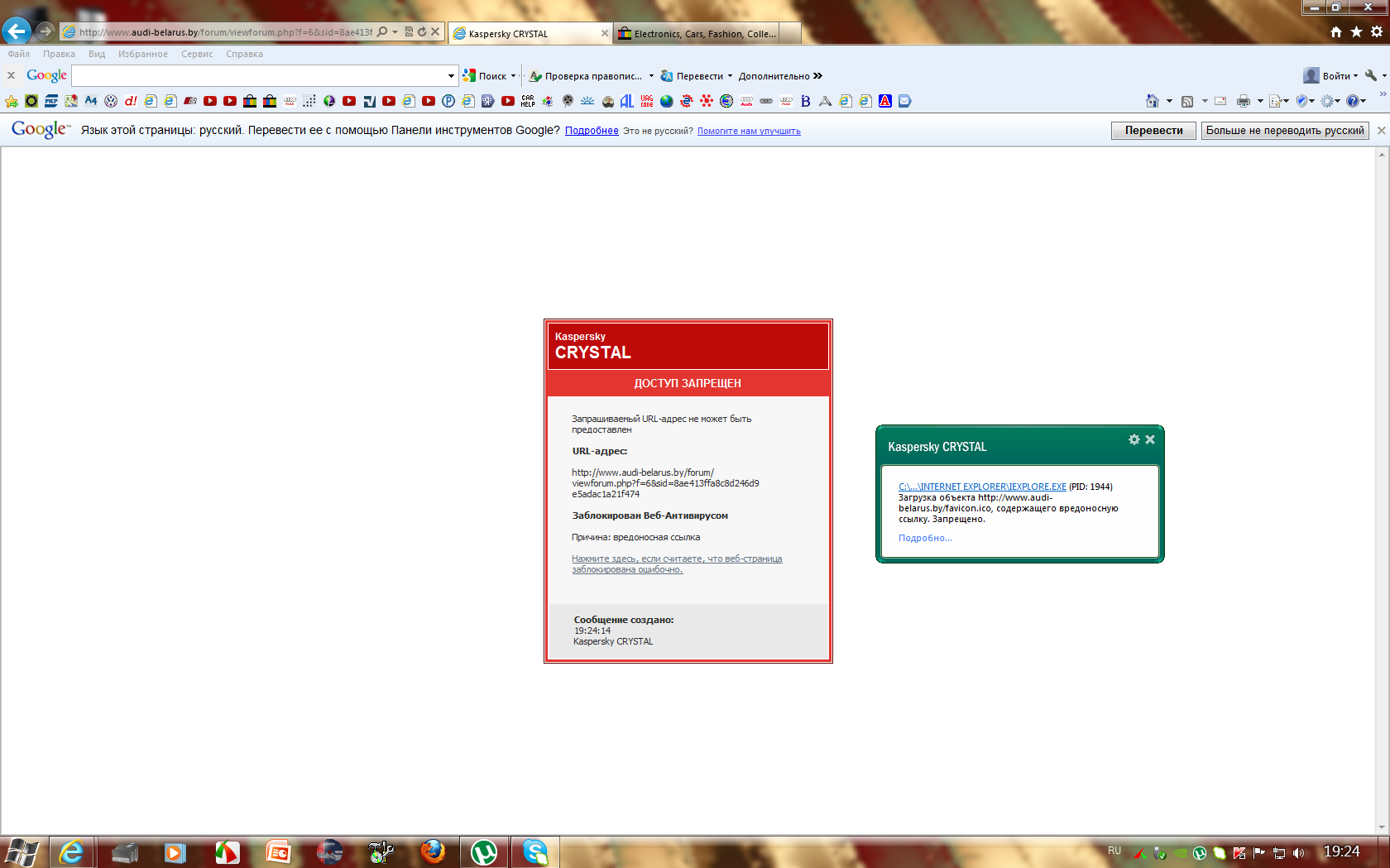Click the address bar URL field
Image resolution: width=1390 pixels, height=868 pixels.
(225, 32)
